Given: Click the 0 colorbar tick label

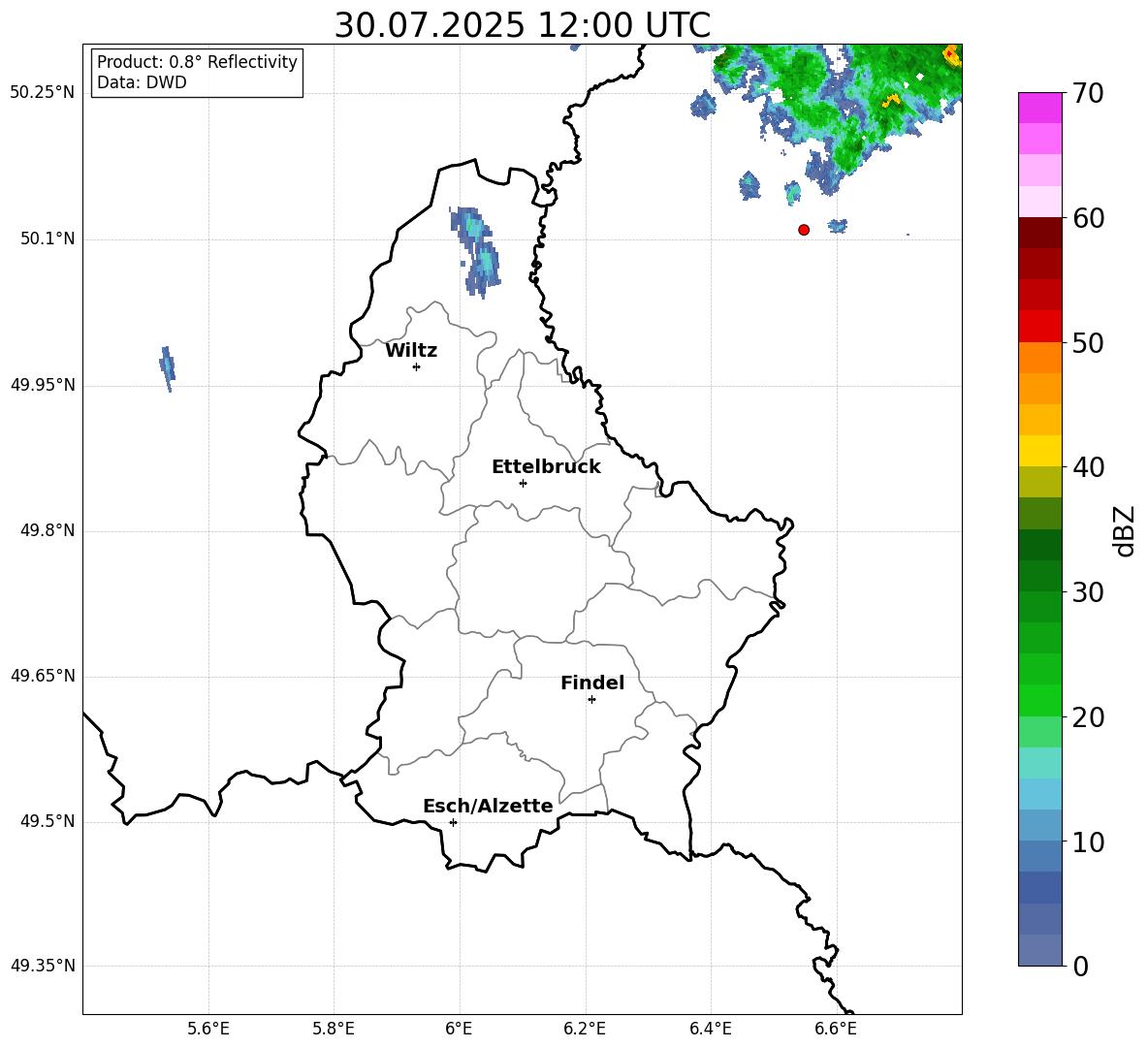Looking at the screenshot, I should pos(1080,966).
